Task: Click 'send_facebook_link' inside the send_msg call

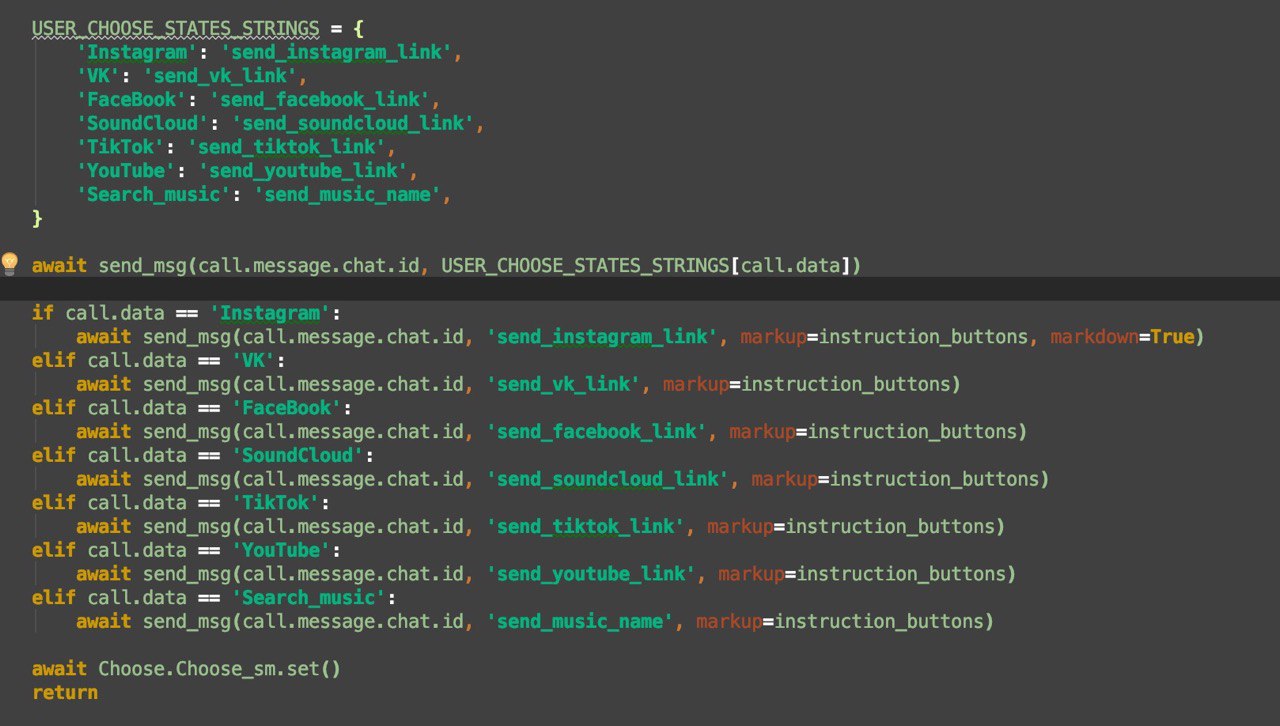Action: pyautogui.click(x=597, y=431)
